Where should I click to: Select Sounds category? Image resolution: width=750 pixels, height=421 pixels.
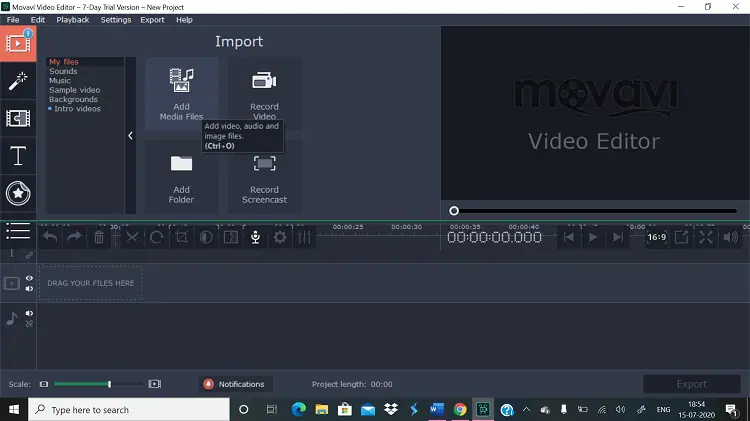point(63,71)
